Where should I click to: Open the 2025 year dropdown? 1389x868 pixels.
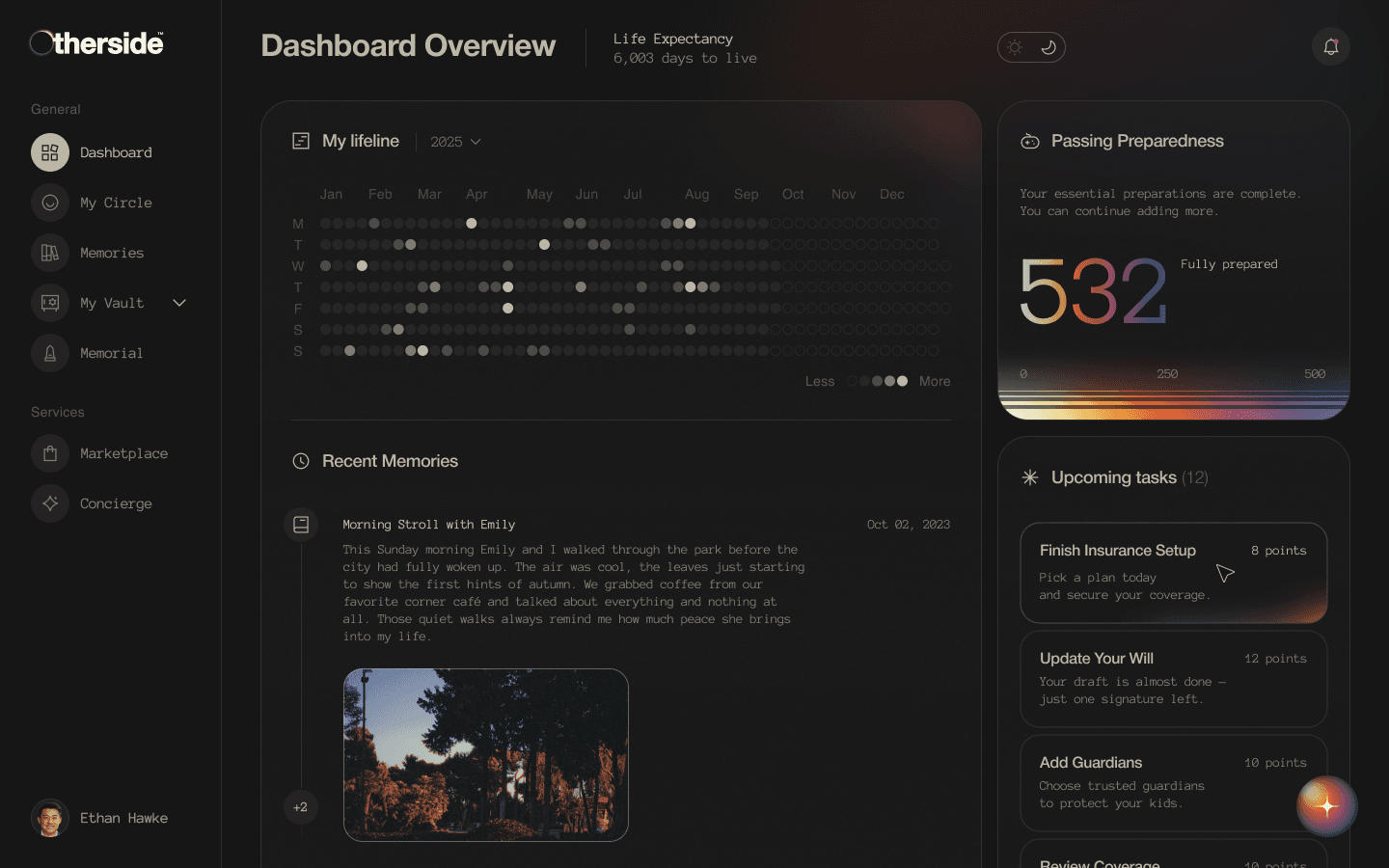(455, 142)
